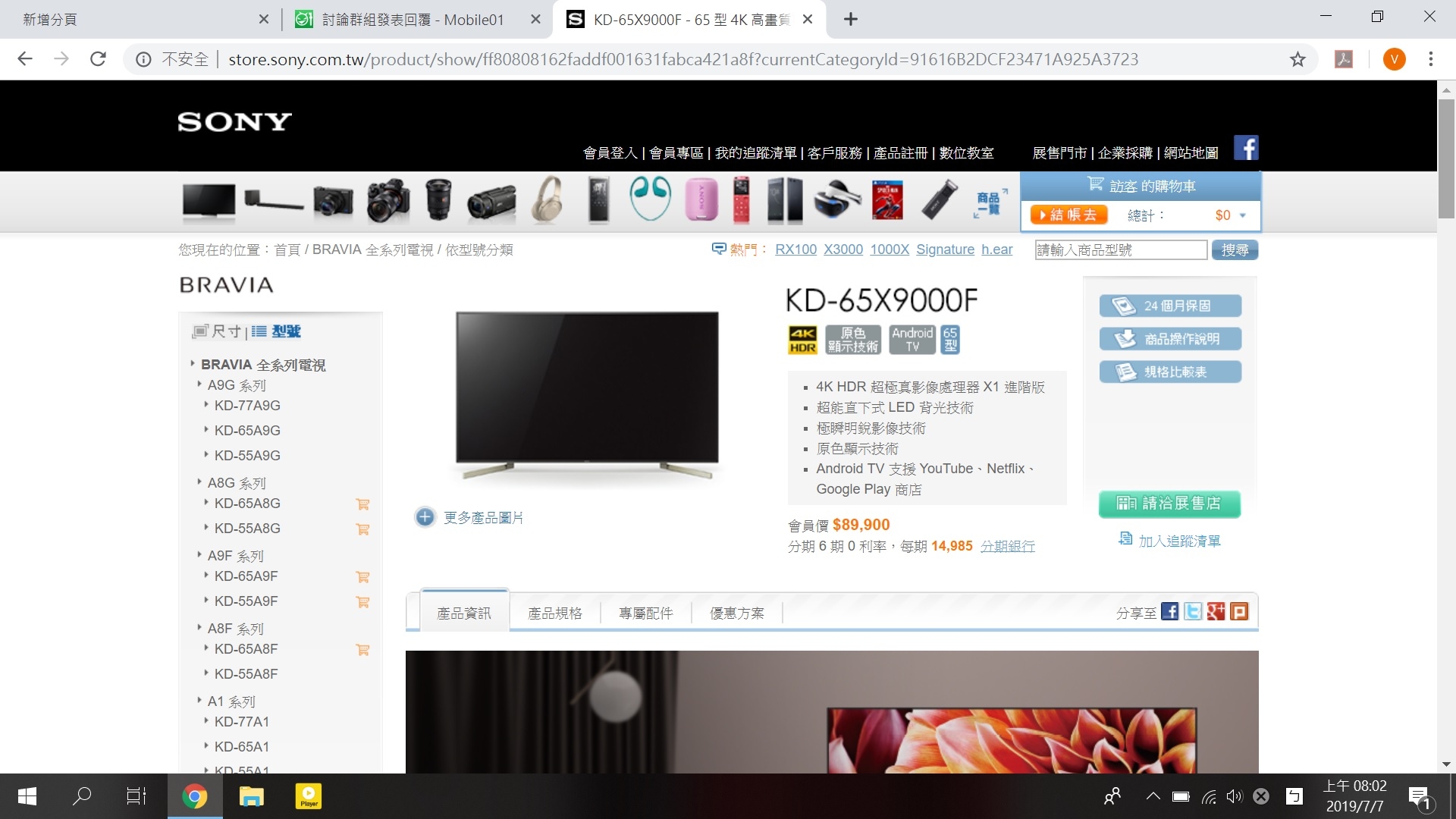Collapse the A9G 系列 tree group
The height and width of the screenshot is (819, 1456).
tap(237, 385)
